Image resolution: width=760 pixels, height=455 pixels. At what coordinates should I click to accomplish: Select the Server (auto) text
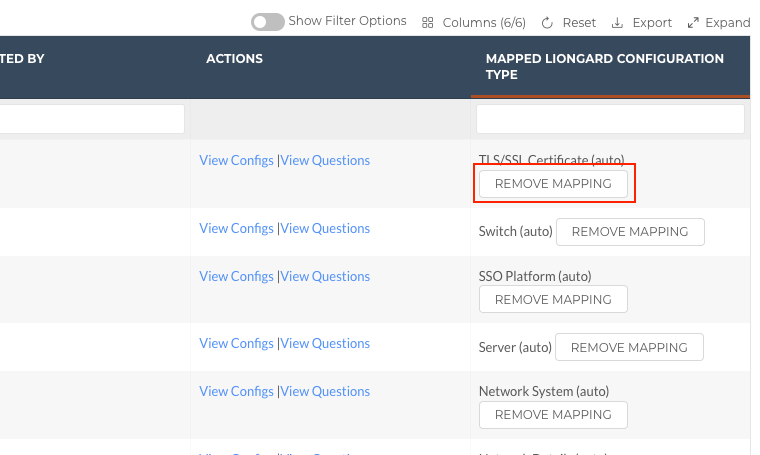(515, 347)
